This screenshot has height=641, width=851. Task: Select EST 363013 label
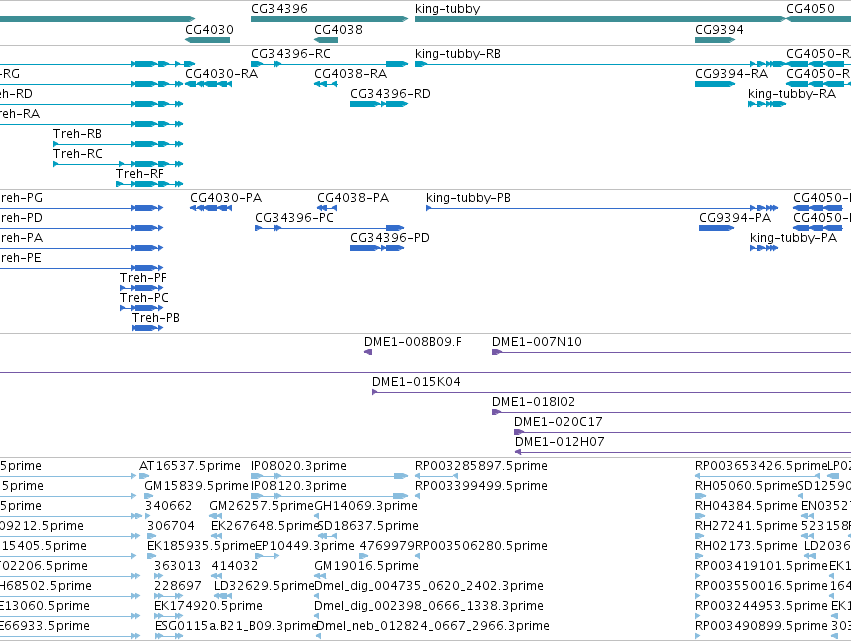[177, 567]
